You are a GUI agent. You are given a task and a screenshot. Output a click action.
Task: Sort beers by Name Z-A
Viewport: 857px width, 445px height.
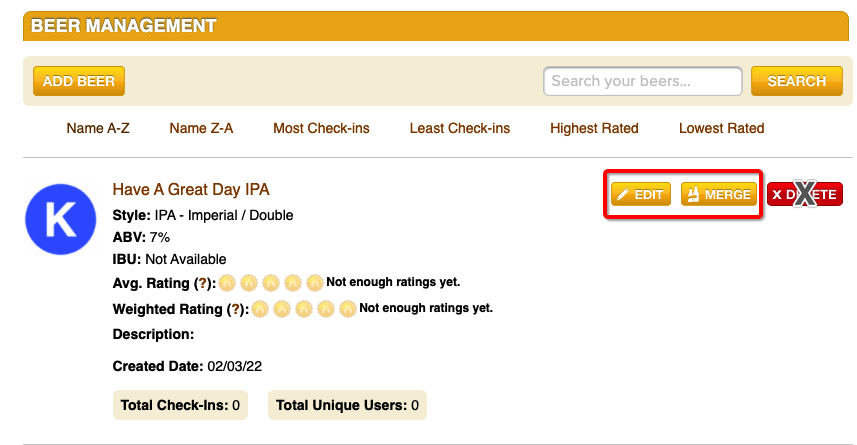[x=201, y=128]
